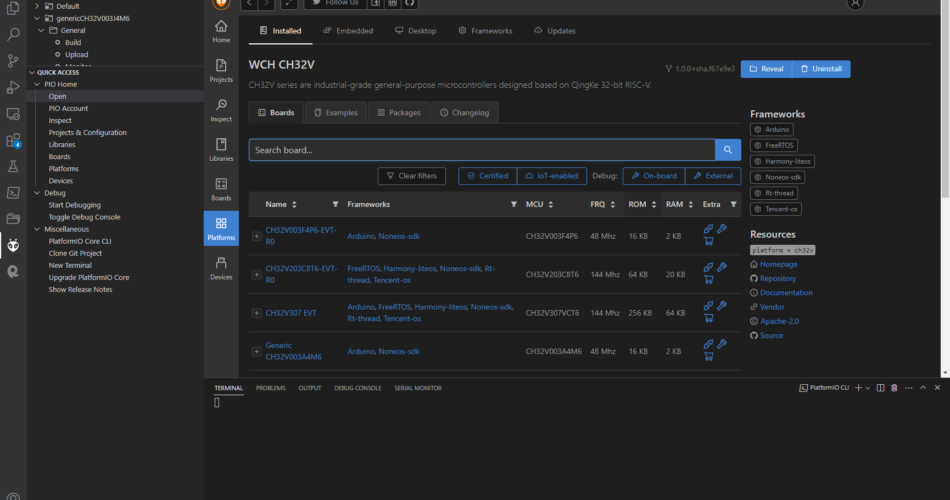Sort boards by ROM column
Image resolution: width=950 pixels, height=500 pixels.
[x=654, y=204]
